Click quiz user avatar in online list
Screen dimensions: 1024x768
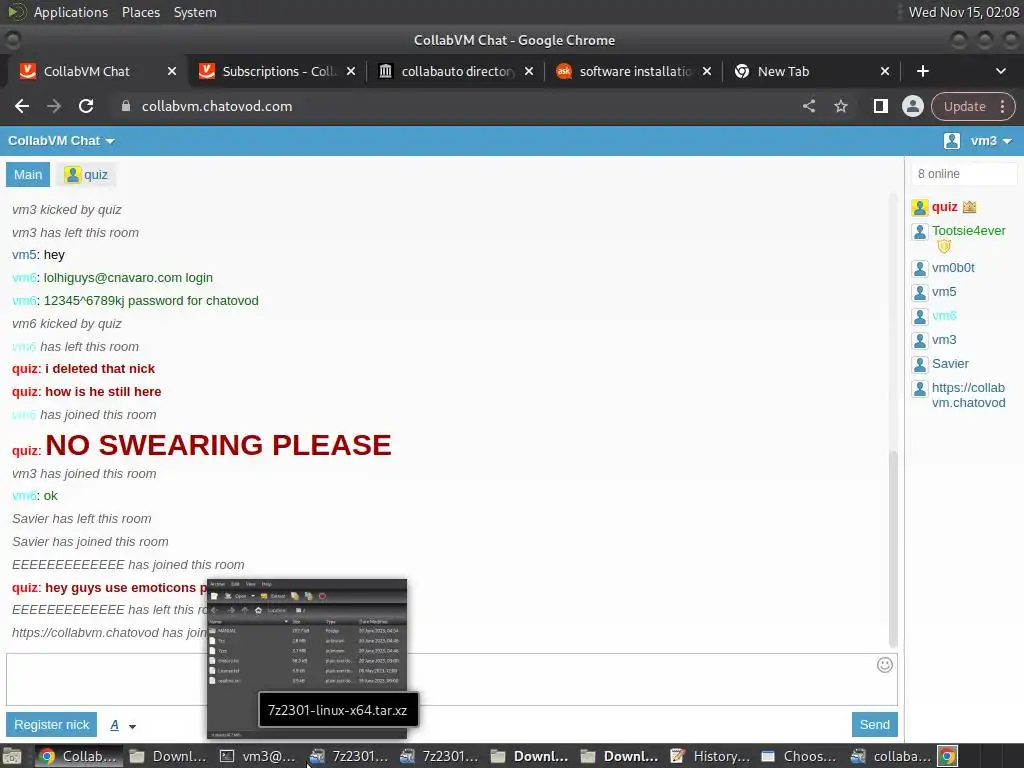(x=920, y=208)
